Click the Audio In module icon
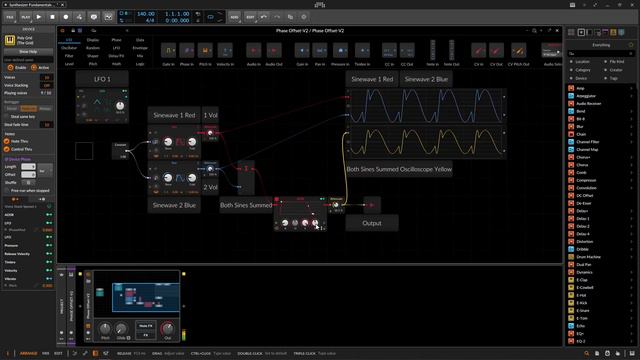This screenshot has height=360, width=640. [253, 51]
